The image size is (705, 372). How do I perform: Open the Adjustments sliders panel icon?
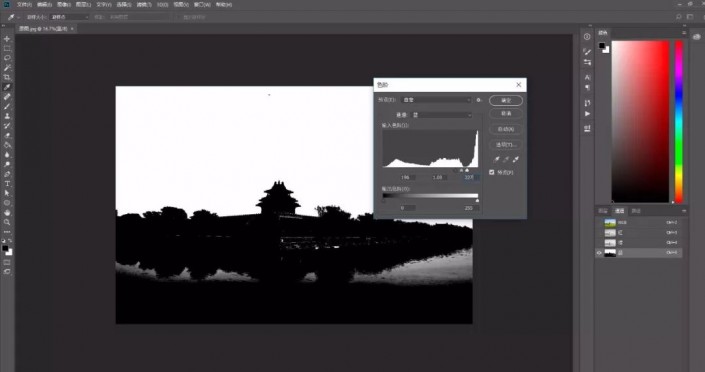coord(587,62)
